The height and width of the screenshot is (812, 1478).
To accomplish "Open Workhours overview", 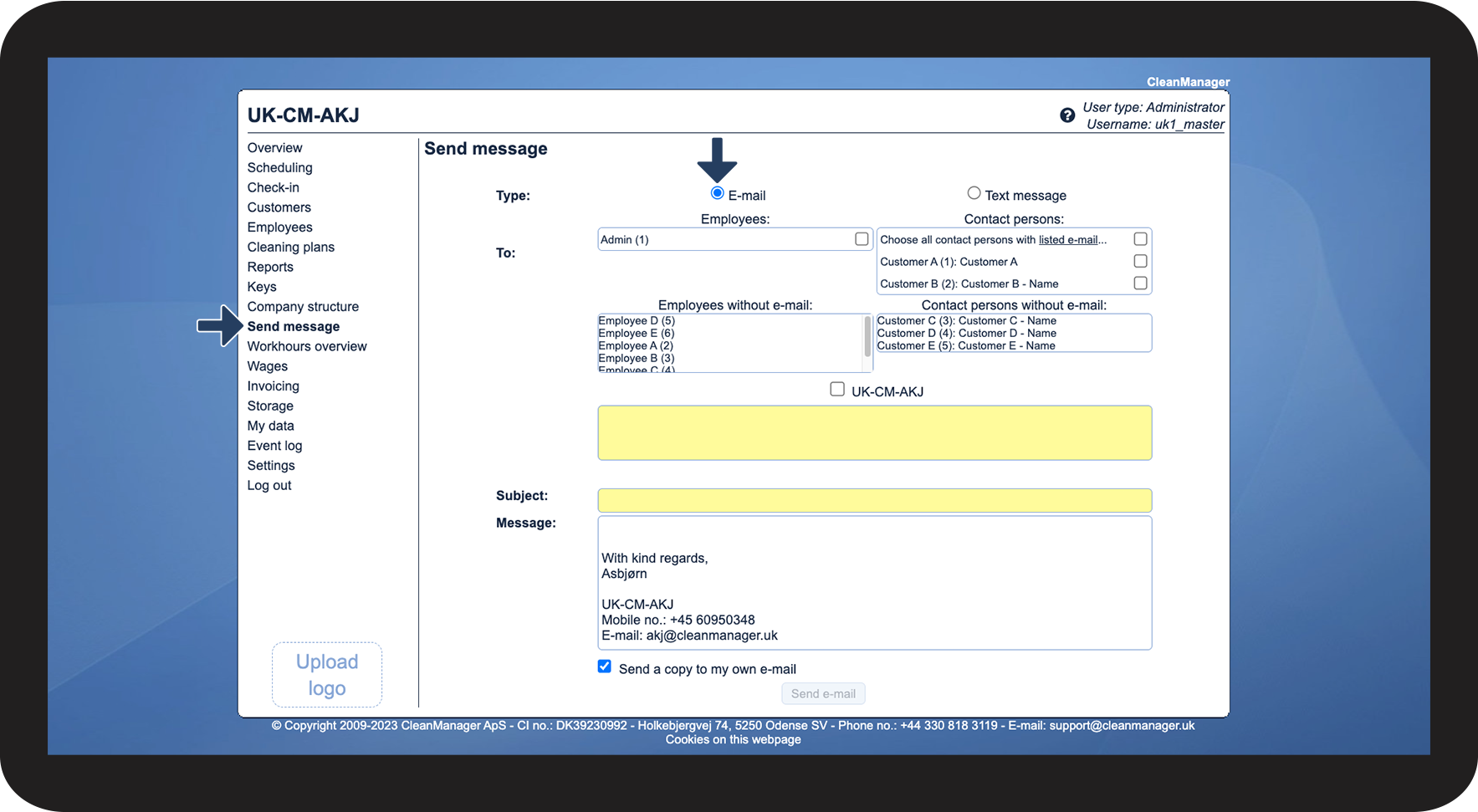I will (x=307, y=347).
